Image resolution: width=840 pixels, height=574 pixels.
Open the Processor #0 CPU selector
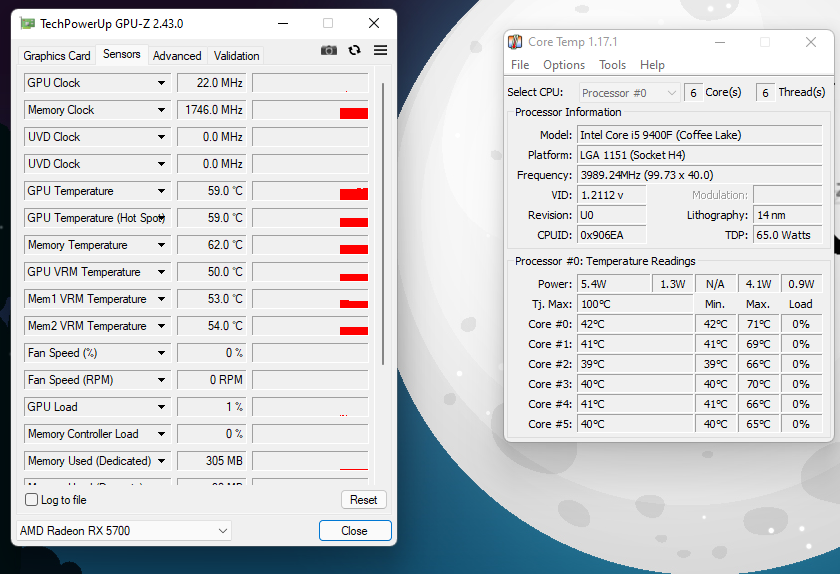629,93
